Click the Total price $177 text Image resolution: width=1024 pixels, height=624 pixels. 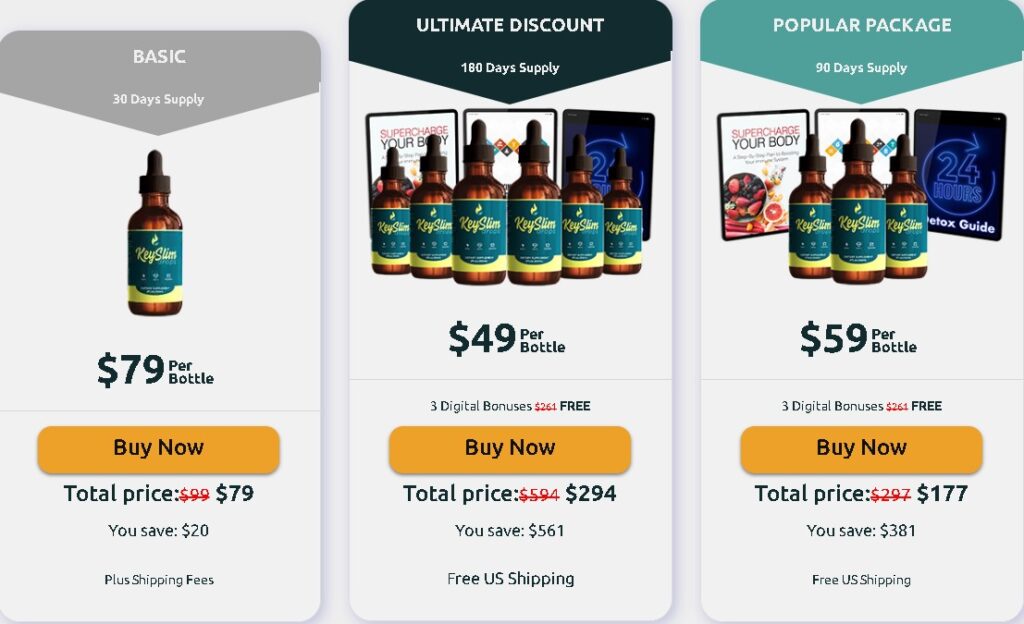861,493
